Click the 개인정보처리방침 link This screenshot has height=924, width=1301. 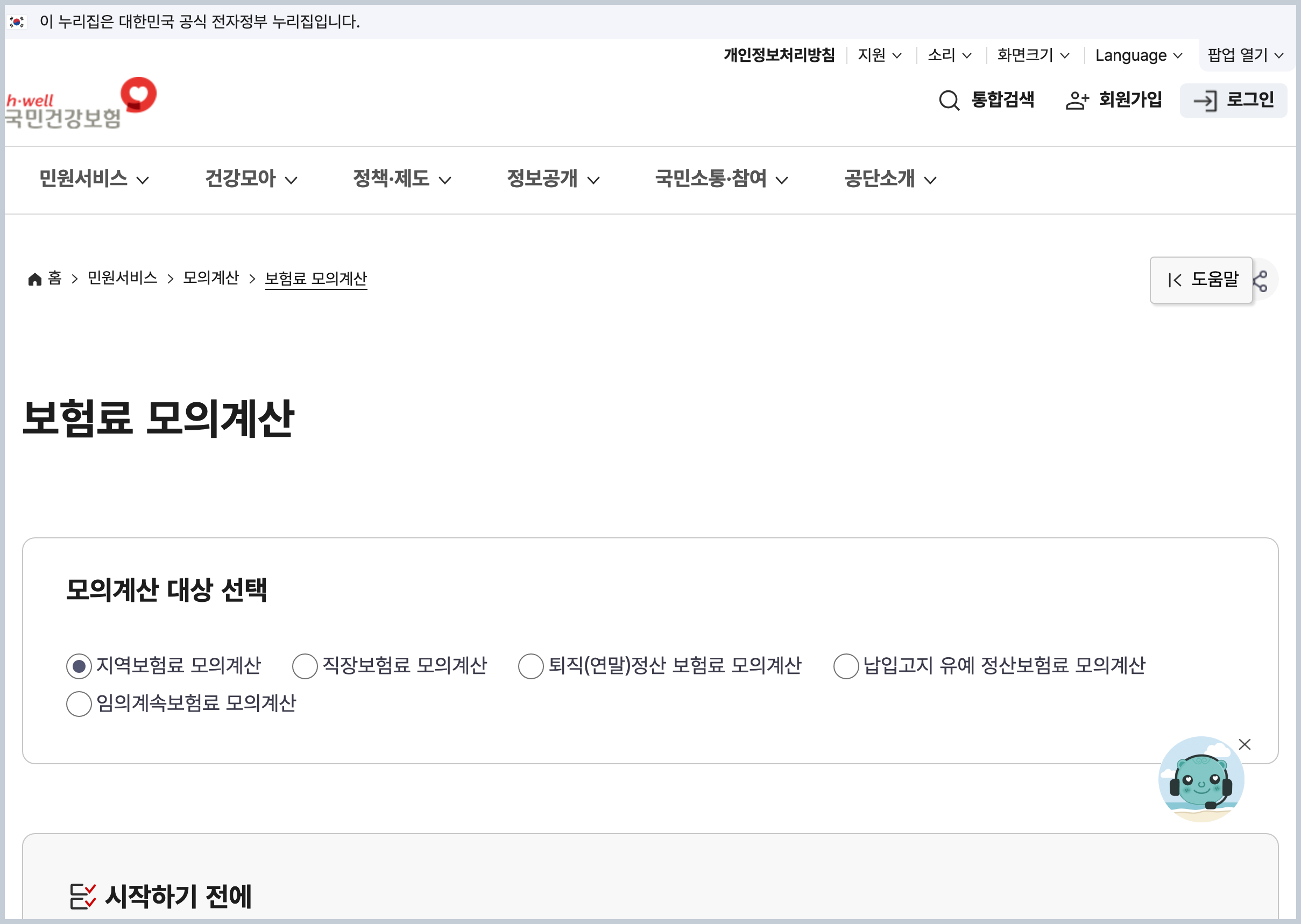point(779,55)
